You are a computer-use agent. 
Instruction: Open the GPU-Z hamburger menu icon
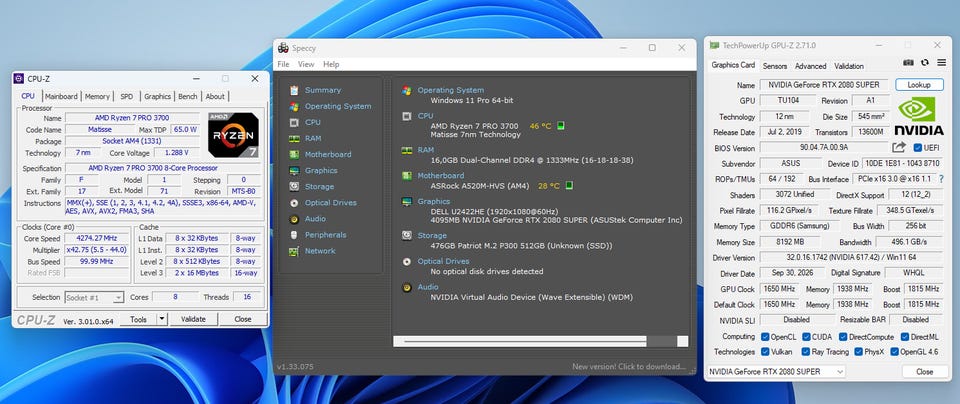click(941, 63)
